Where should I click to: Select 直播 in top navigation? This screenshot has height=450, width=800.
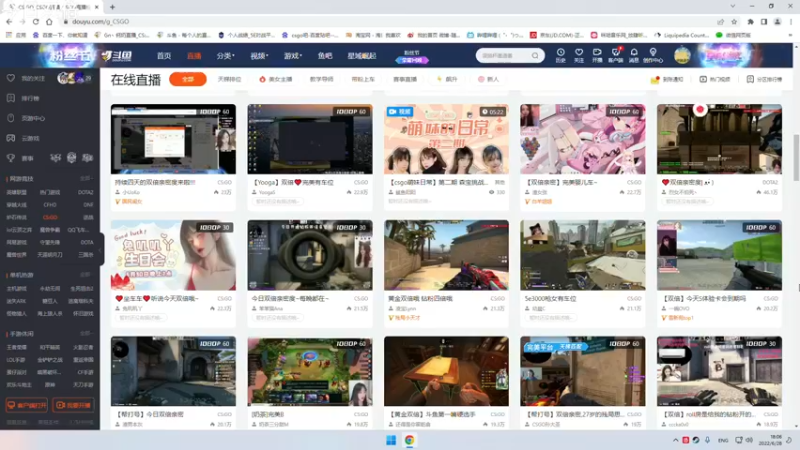[x=194, y=56]
